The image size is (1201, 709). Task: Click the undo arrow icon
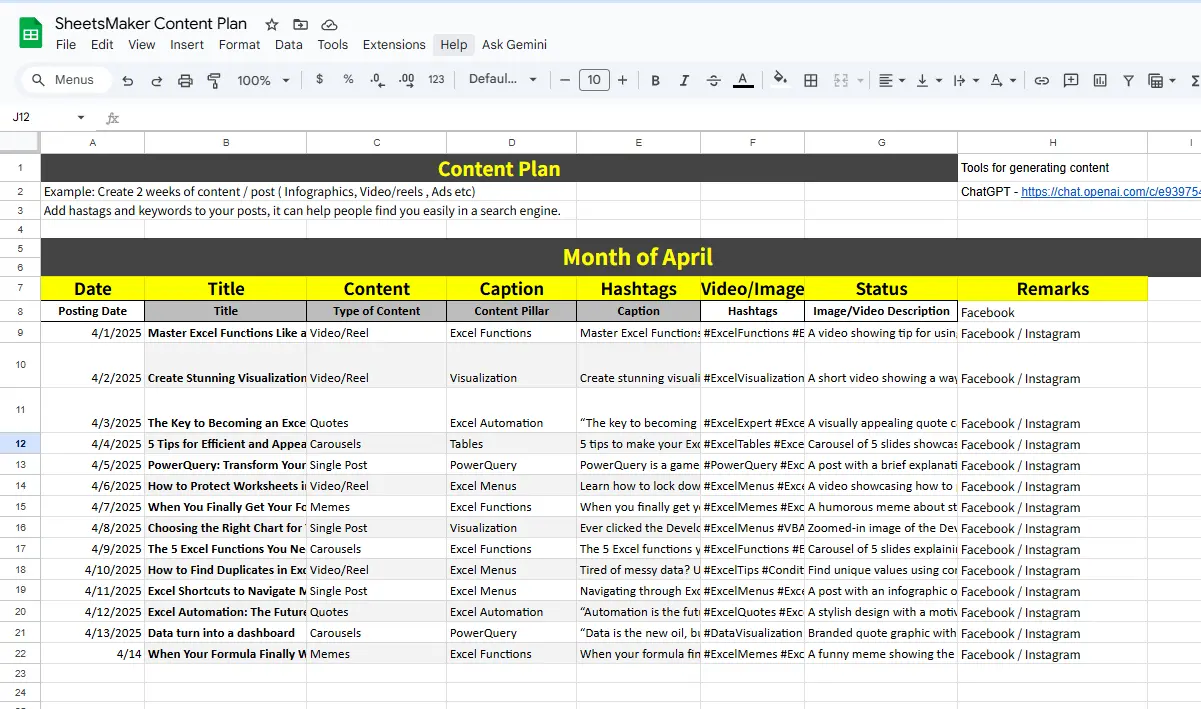coord(127,80)
